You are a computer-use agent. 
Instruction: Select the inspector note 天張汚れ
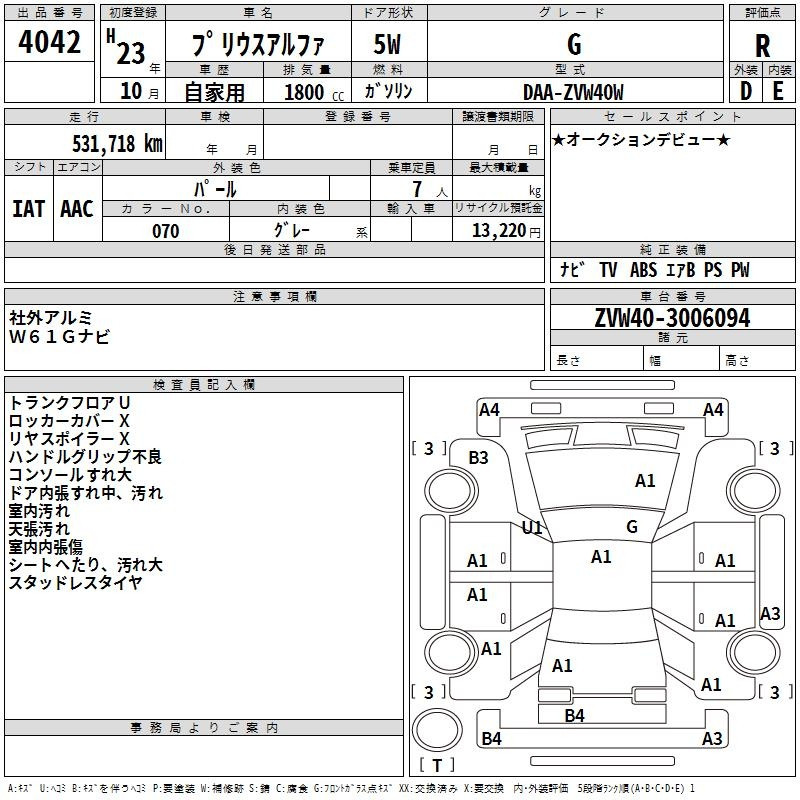(x=39, y=529)
